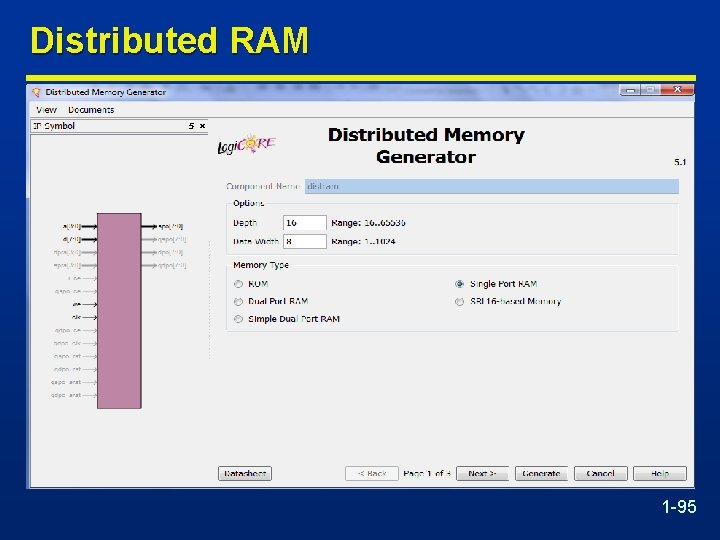Click the IP Symbol panel title

click(54, 126)
